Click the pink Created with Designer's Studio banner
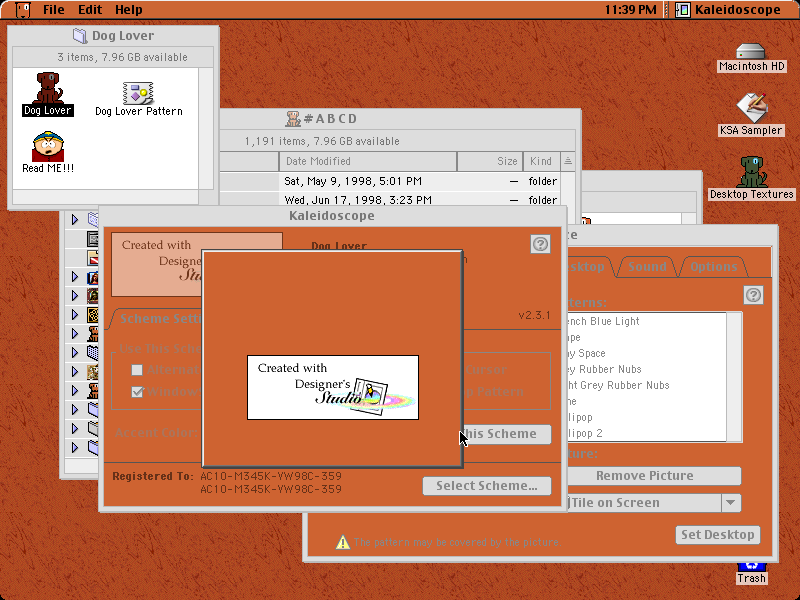The height and width of the screenshot is (600, 800). pos(157,264)
